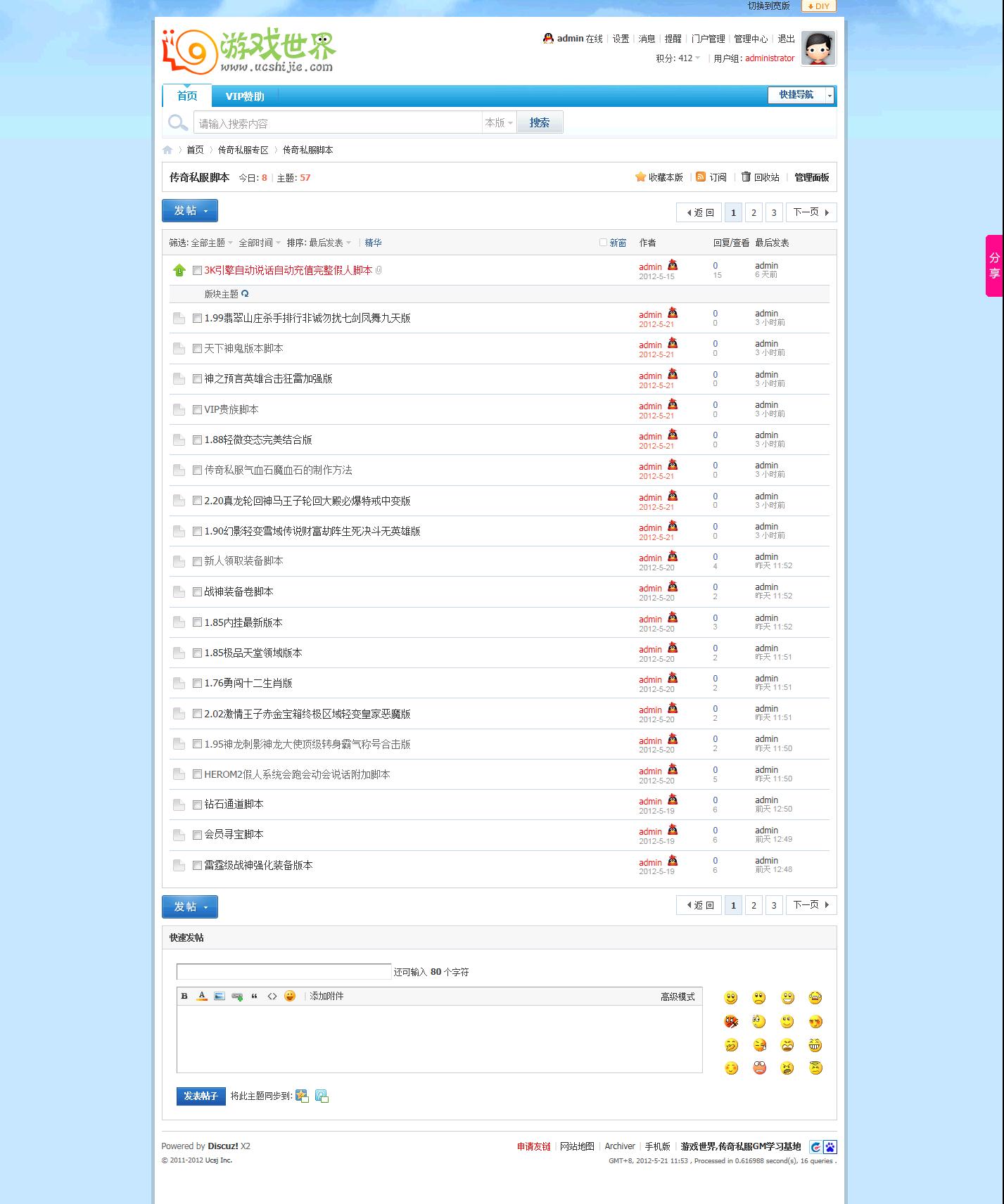
Task: Open the thread 1.88轻微变态完美结合版
Action: click(258, 440)
